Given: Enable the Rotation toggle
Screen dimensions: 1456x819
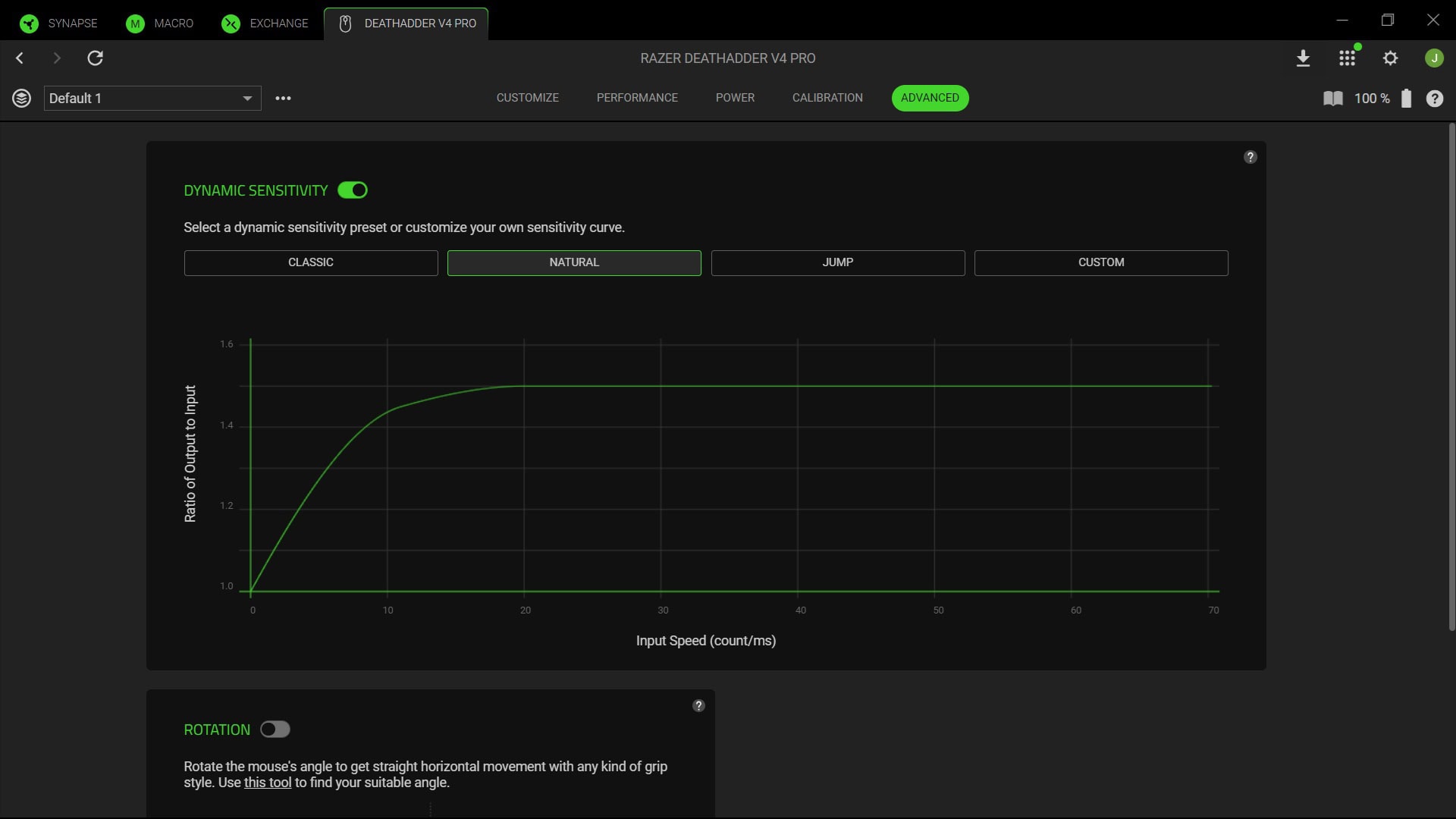Looking at the screenshot, I should tap(275, 730).
